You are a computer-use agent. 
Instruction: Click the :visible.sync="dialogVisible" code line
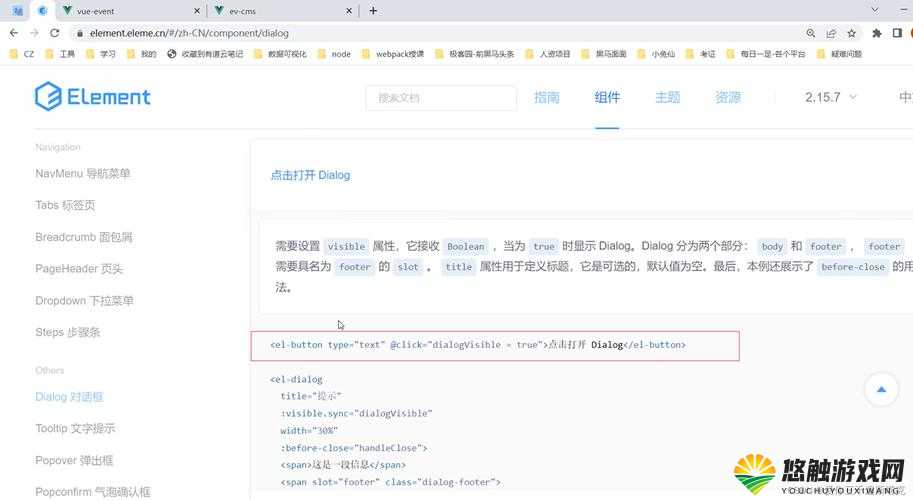click(x=356, y=413)
